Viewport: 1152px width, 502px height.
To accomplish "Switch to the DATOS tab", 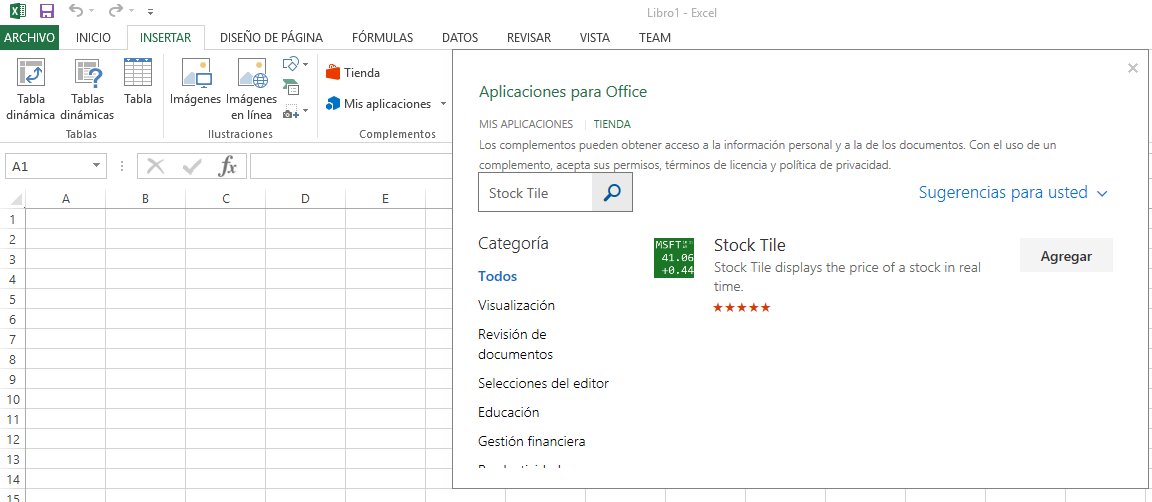I will tap(460, 37).
